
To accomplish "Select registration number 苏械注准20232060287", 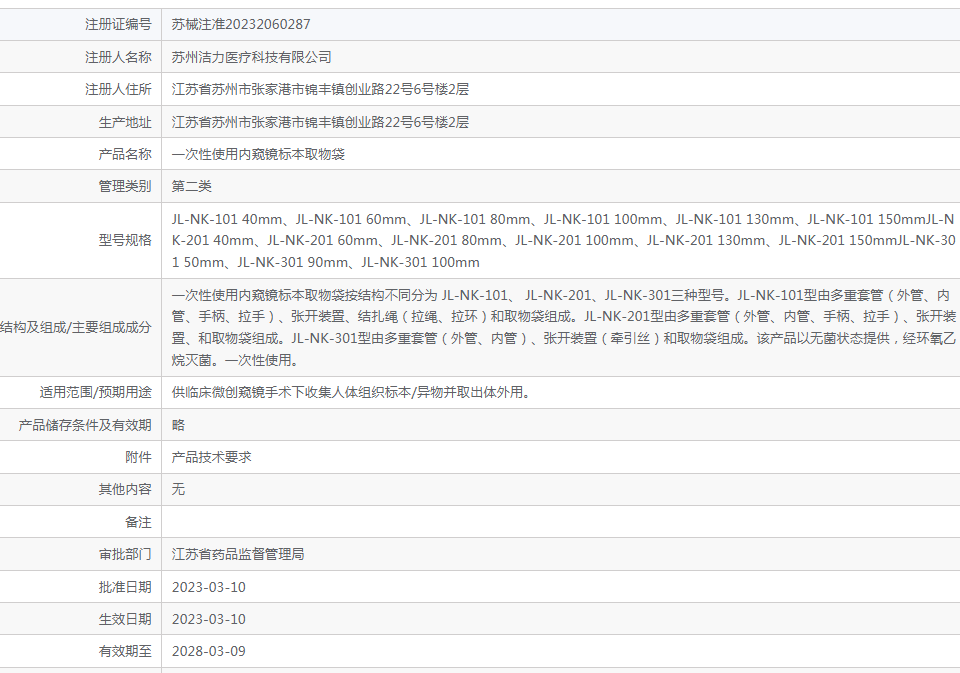I will [241, 24].
